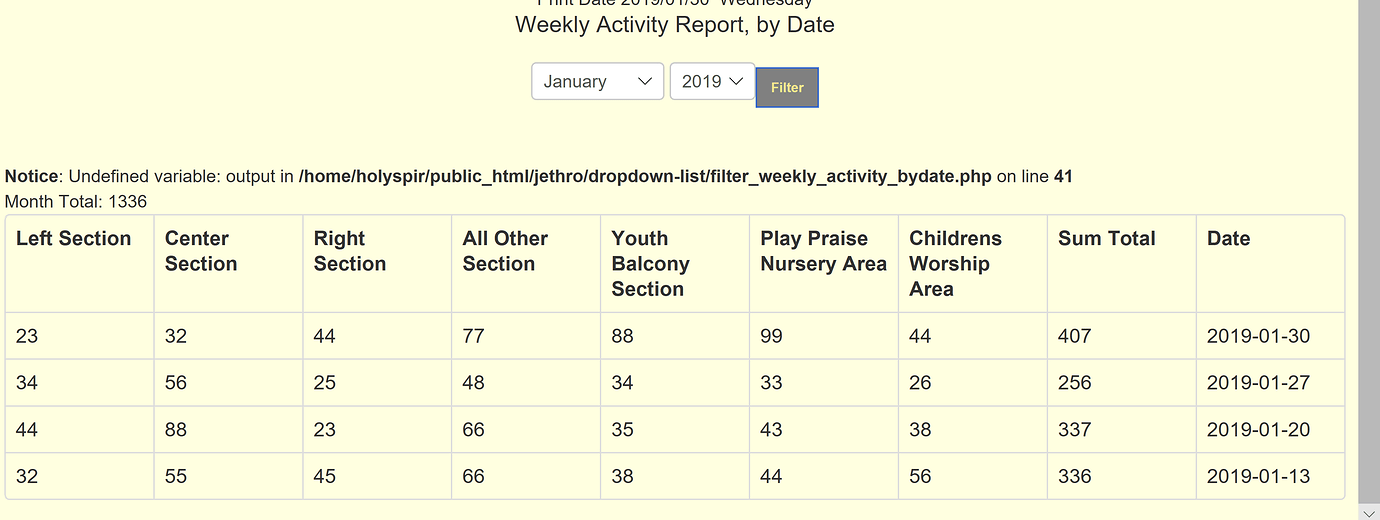The image size is (1380, 520).
Task: Click the Play Praise Nursery Area header
Action: tap(823, 251)
